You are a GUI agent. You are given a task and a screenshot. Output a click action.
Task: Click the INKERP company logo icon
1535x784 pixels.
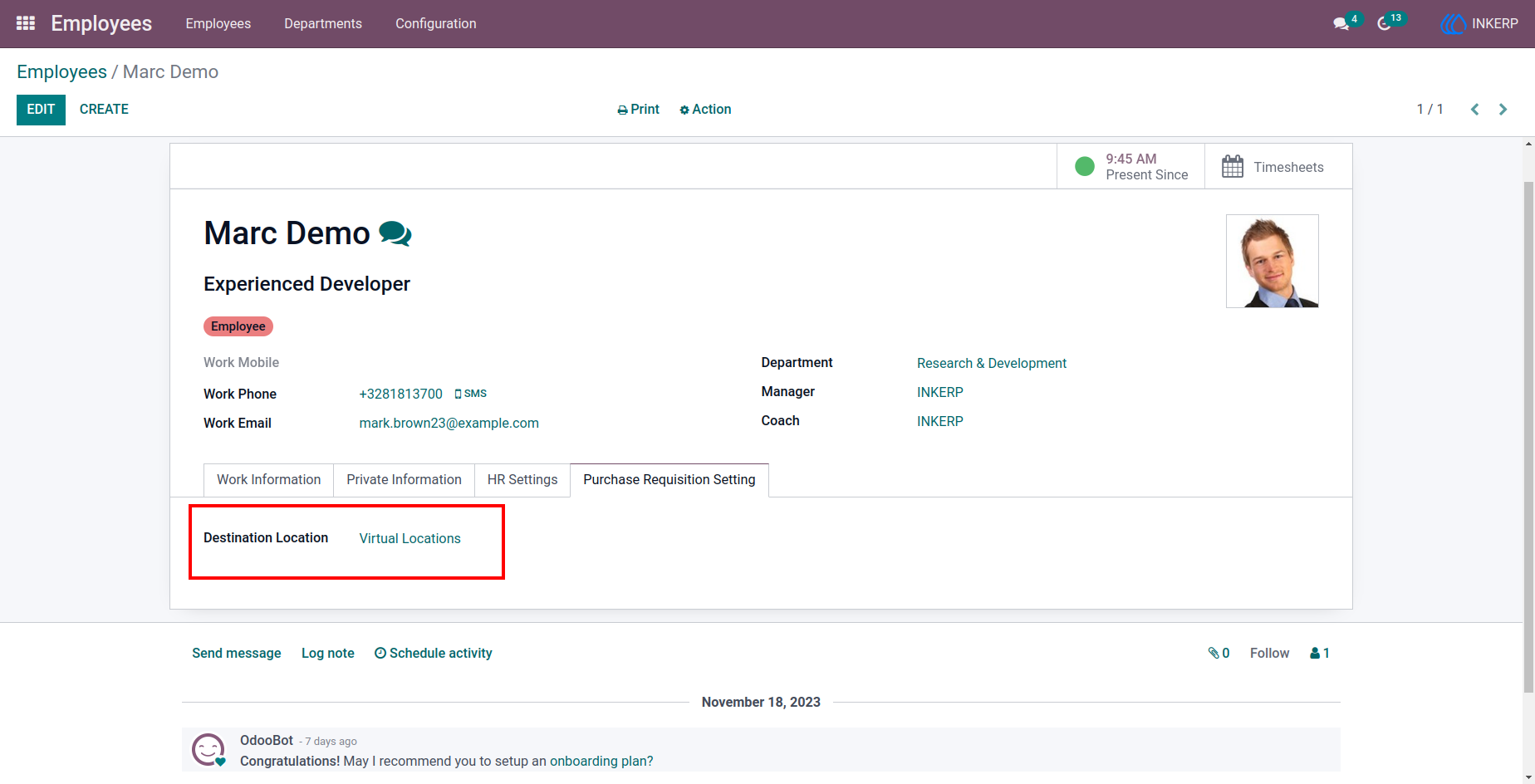(x=1453, y=23)
